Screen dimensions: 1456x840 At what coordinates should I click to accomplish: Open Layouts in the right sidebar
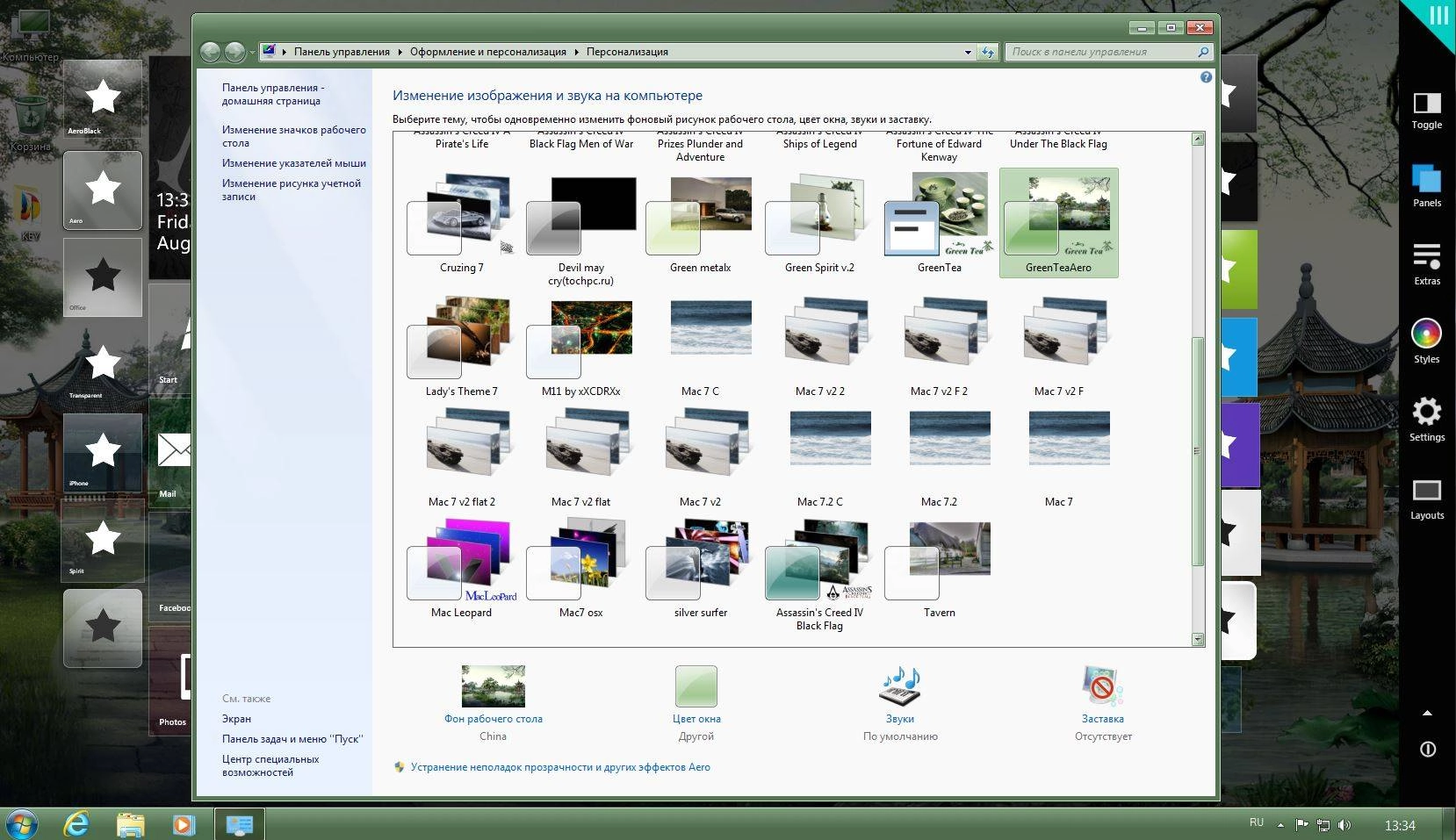(1426, 499)
